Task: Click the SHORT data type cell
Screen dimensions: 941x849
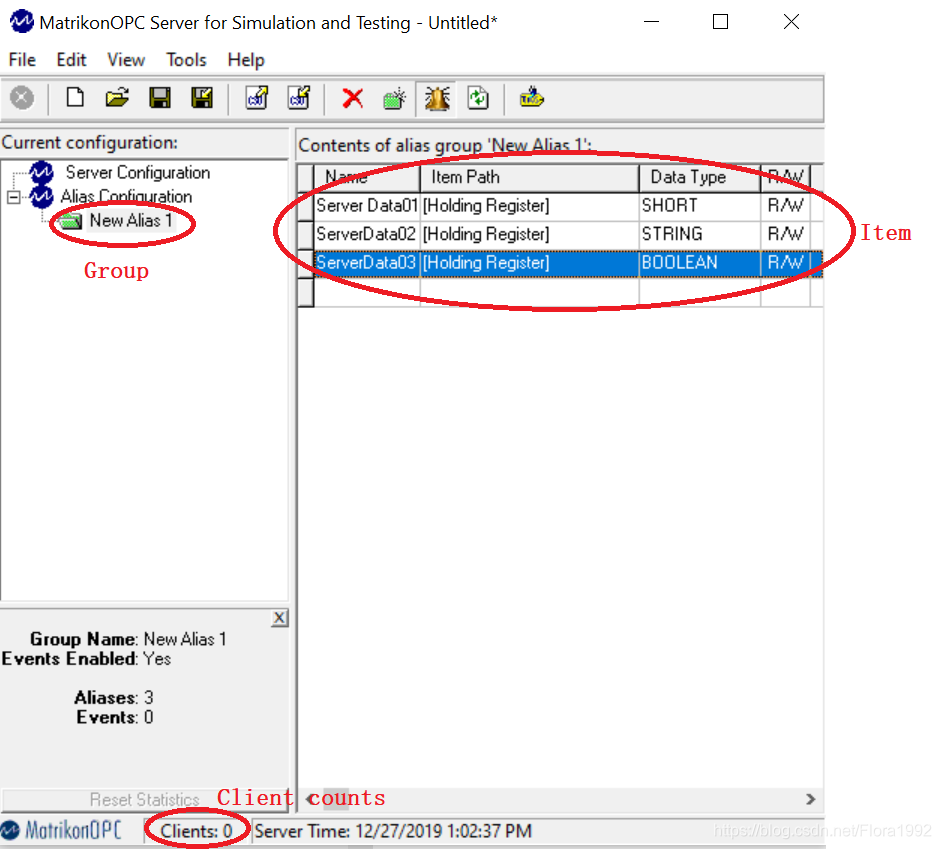Action: (x=700, y=206)
